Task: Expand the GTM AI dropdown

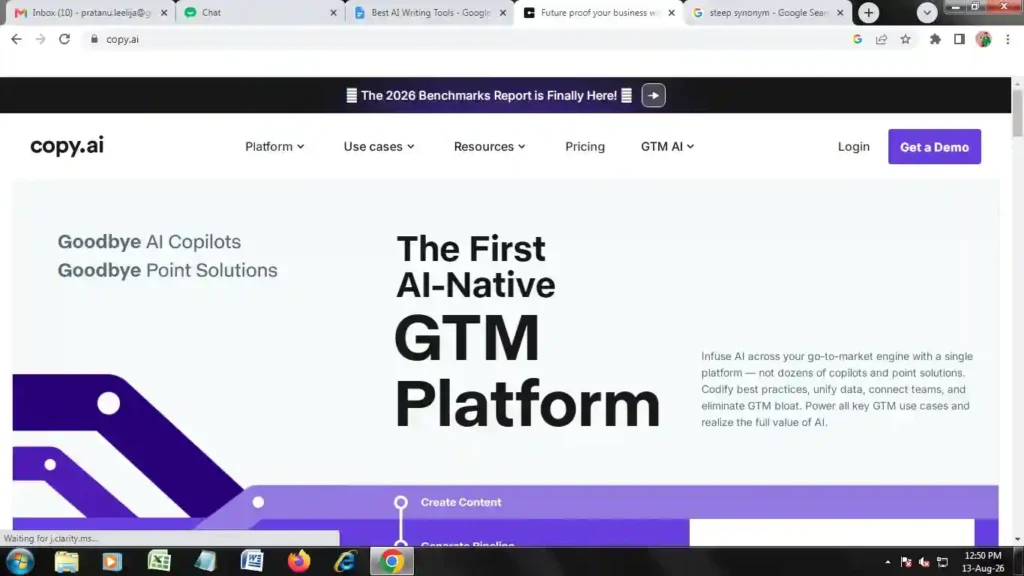Action: pos(667,146)
